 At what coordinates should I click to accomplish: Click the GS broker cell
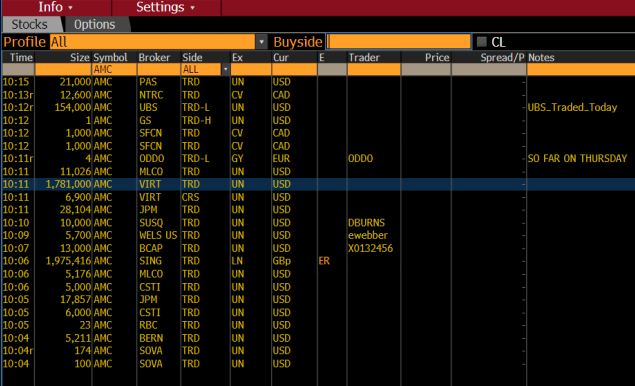click(145, 120)
